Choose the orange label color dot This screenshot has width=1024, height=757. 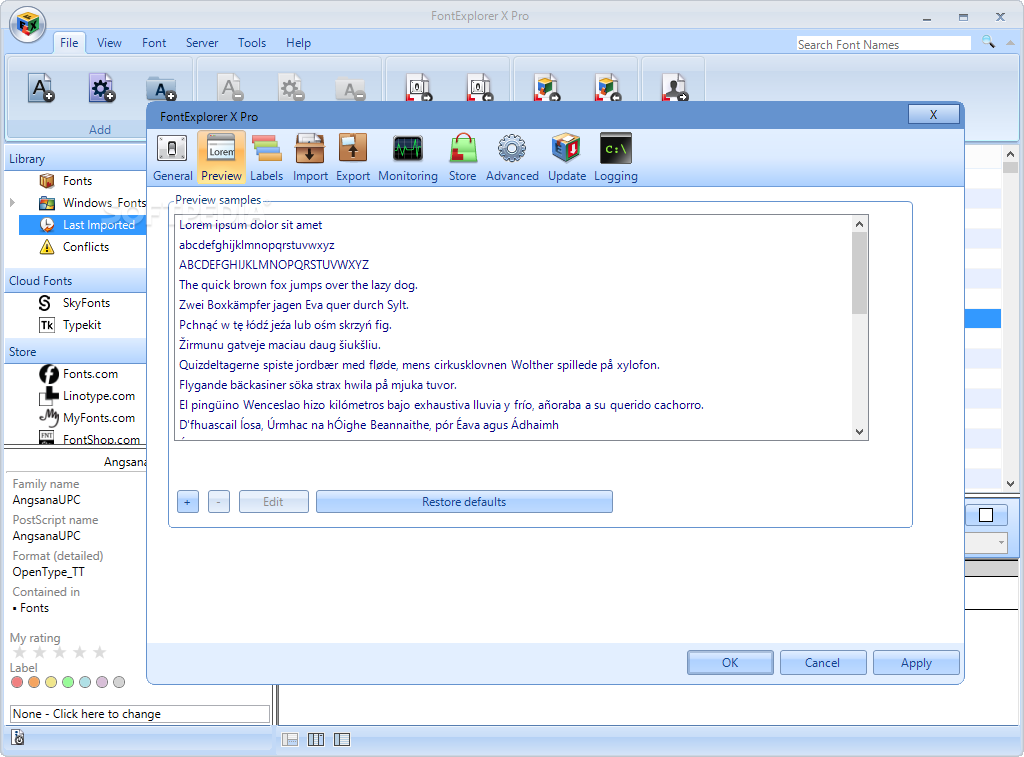tap(34, 682)
